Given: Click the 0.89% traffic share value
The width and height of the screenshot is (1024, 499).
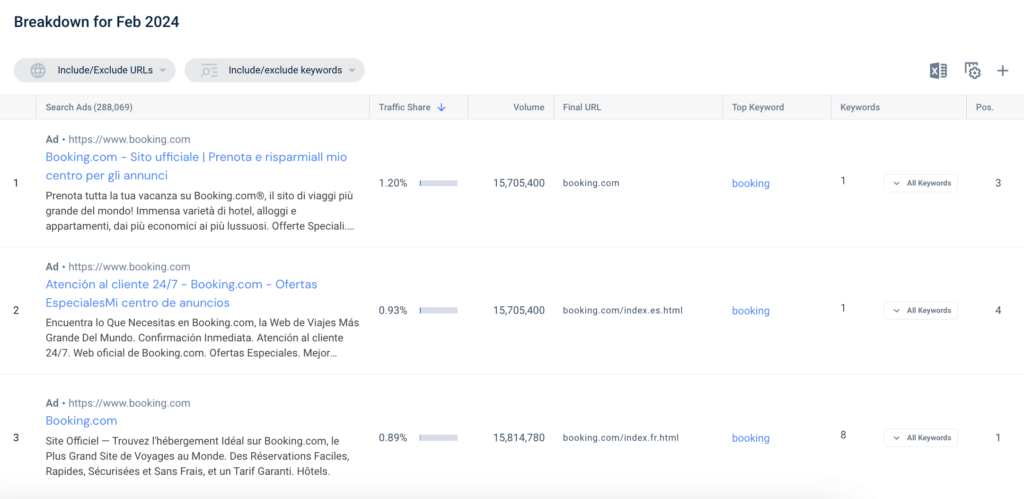Looking at the screenshot, I should coord(393,438).
